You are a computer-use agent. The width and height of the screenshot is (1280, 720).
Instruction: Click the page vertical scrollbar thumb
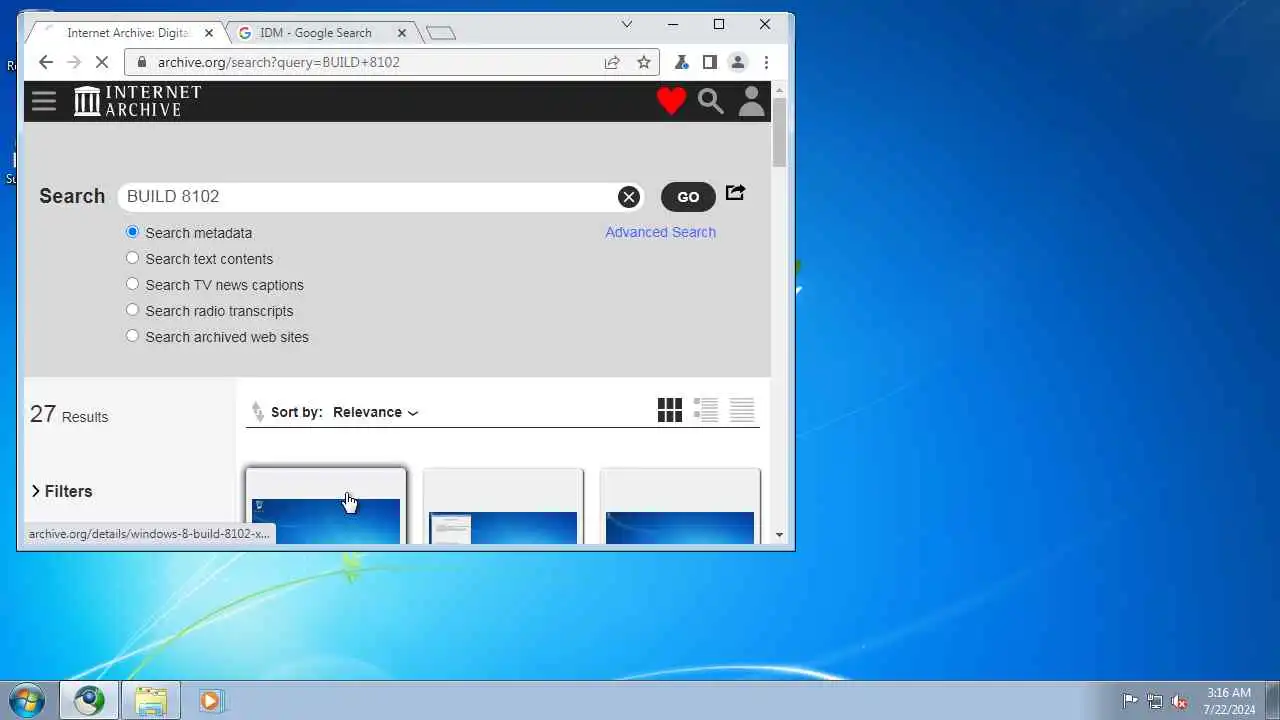[780, 132]
